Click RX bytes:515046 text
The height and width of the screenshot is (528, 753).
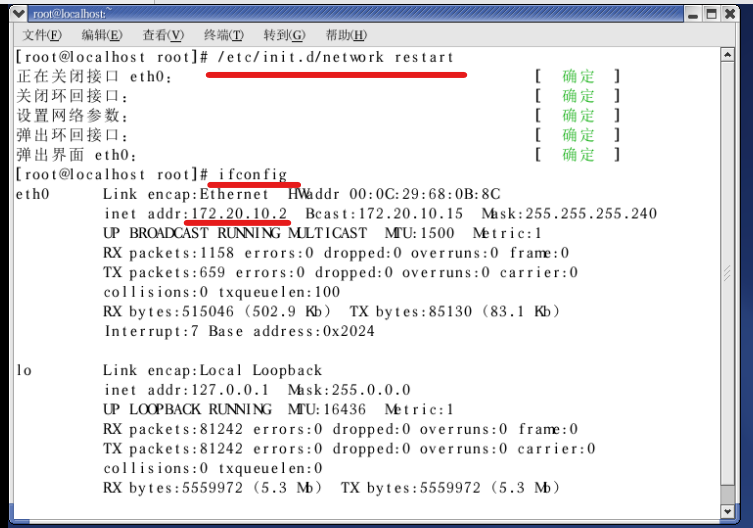pyautogui.click(x=169, y=311)
